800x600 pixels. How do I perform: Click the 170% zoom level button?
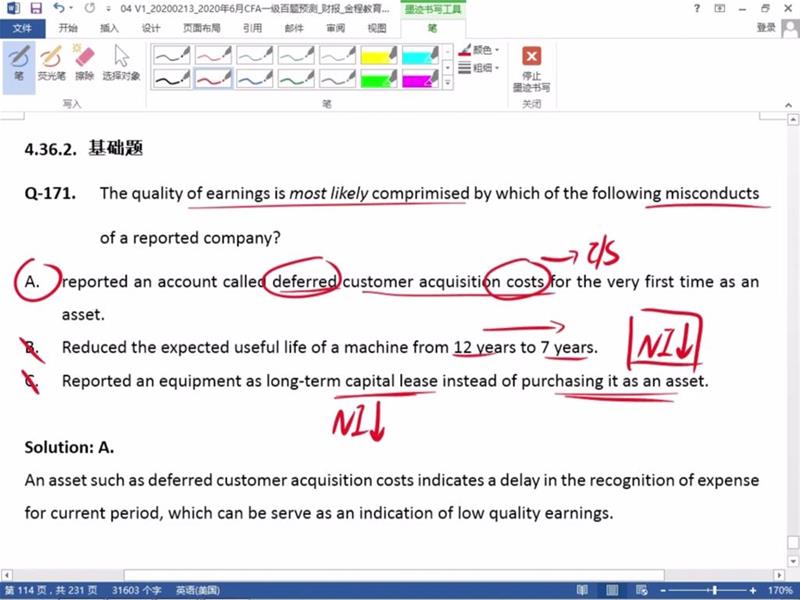[x=780, y=591]
